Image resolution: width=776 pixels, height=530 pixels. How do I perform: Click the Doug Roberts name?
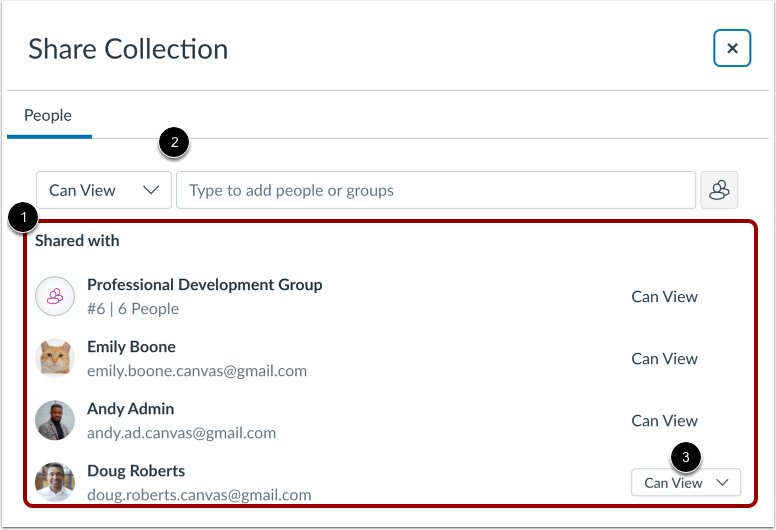click(136, 471)
